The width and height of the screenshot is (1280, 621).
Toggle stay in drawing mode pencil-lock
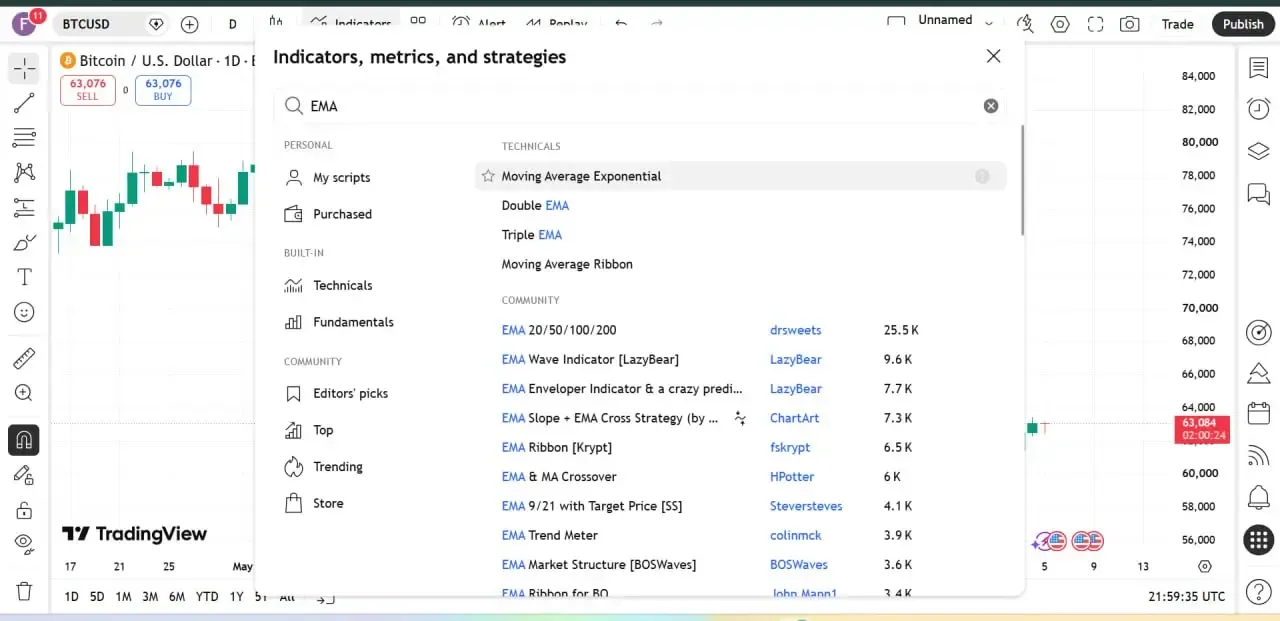click(x=24, y=475)
